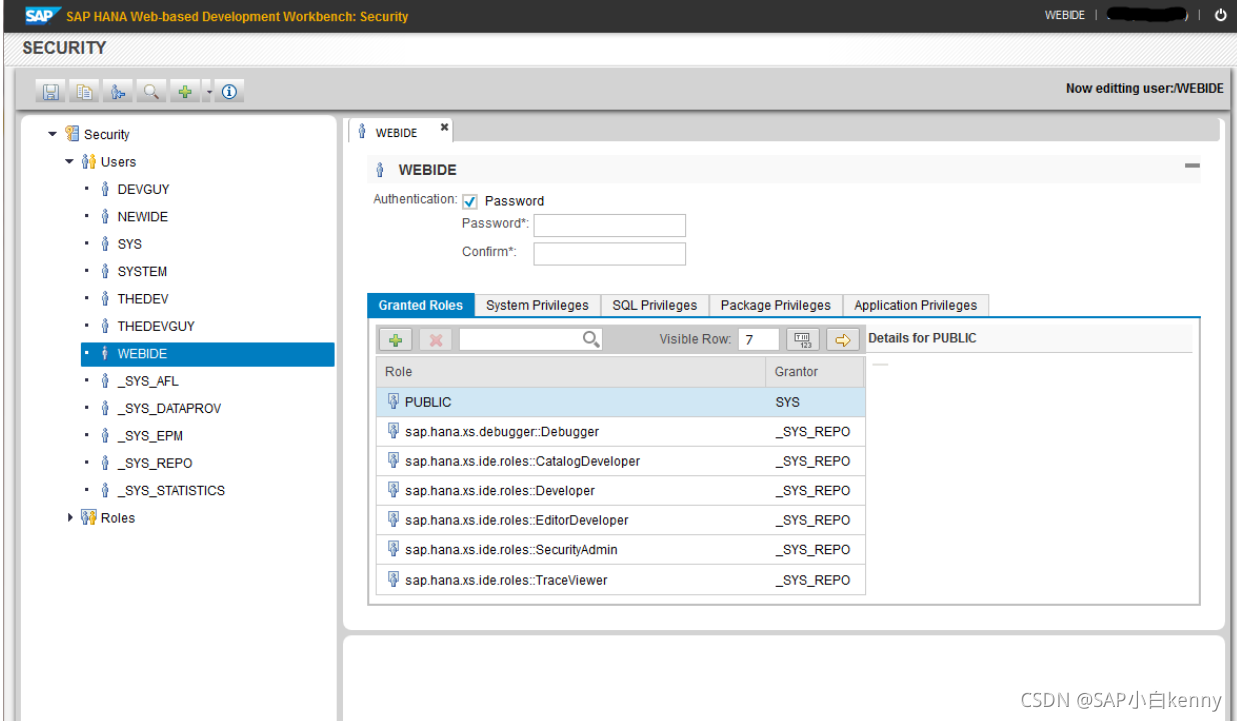The width and height of the screenshot is (1237, 721).
Task: Select the THEDEV user in tree
Action: click(143, 299)
